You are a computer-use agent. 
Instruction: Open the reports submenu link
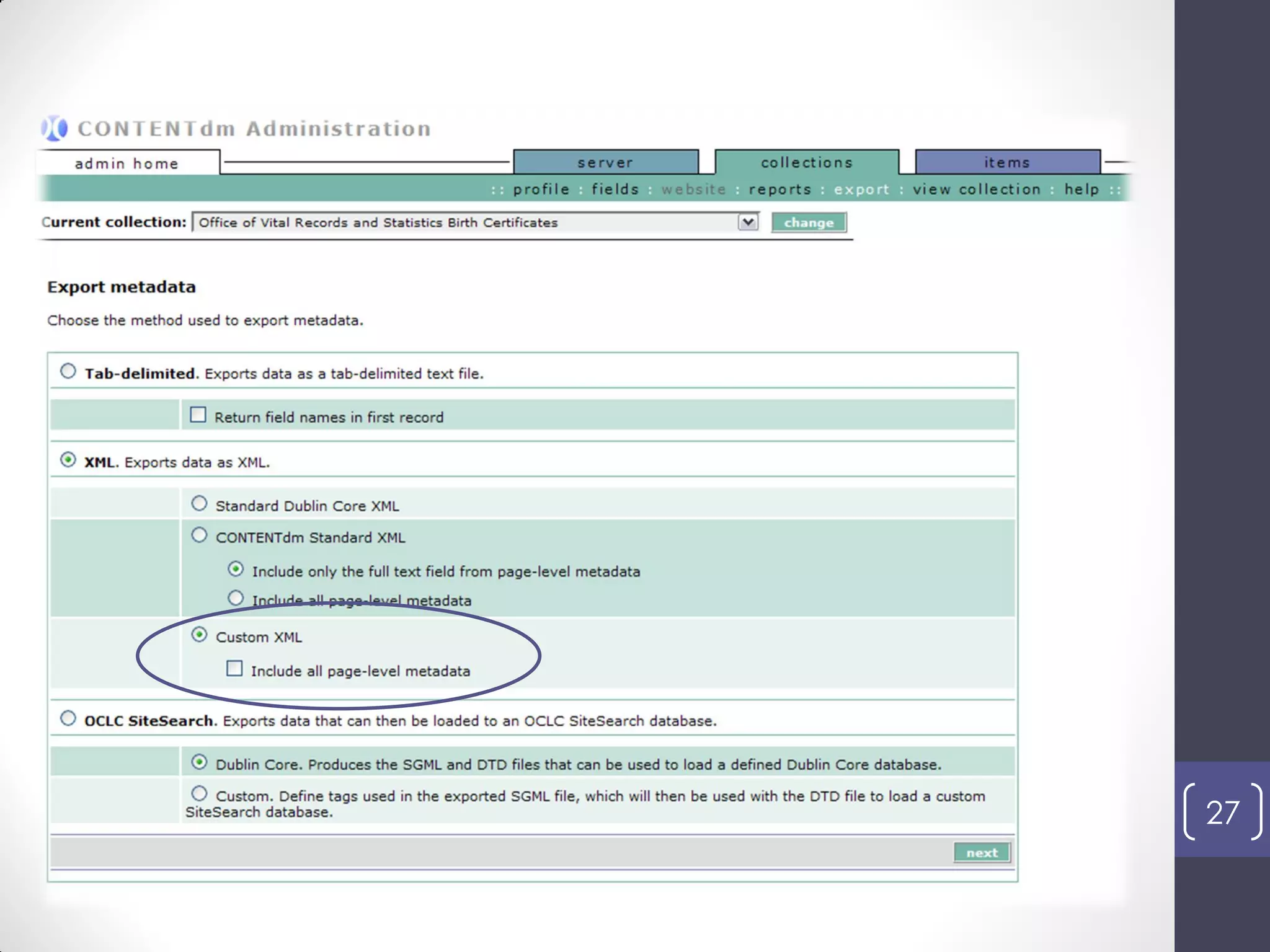[779, 189]
